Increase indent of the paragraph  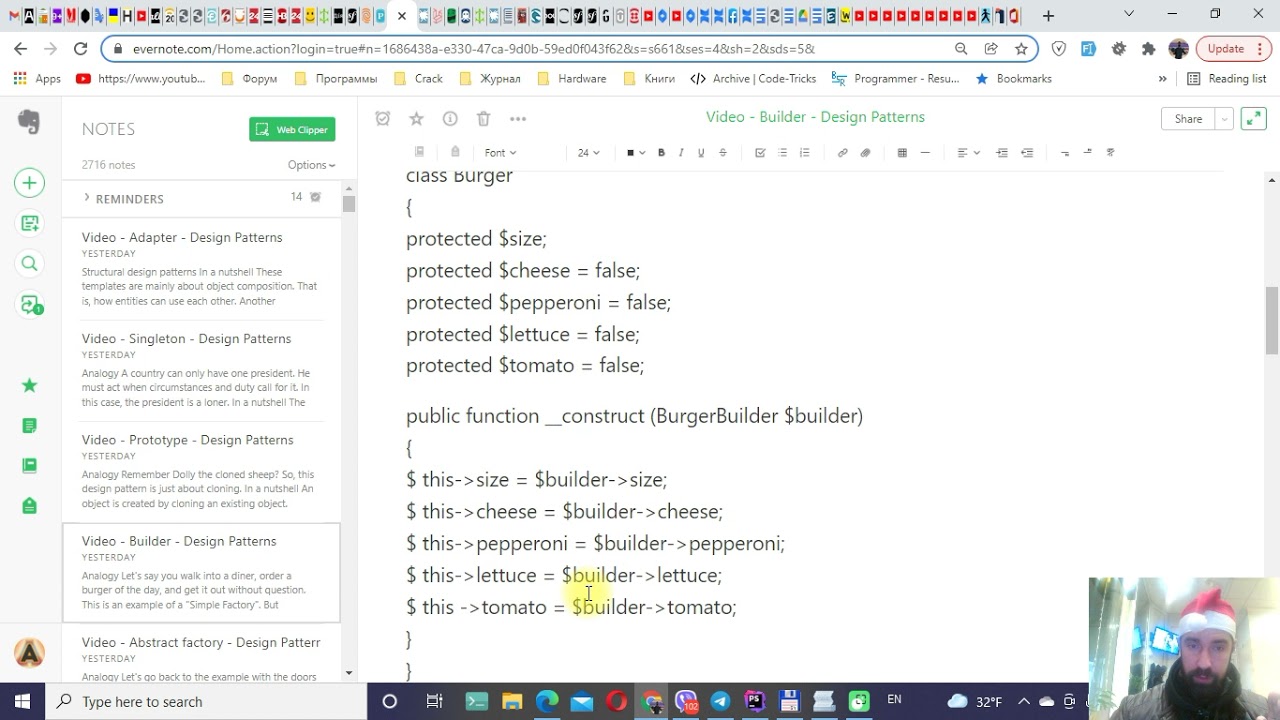pos(1002,153)
